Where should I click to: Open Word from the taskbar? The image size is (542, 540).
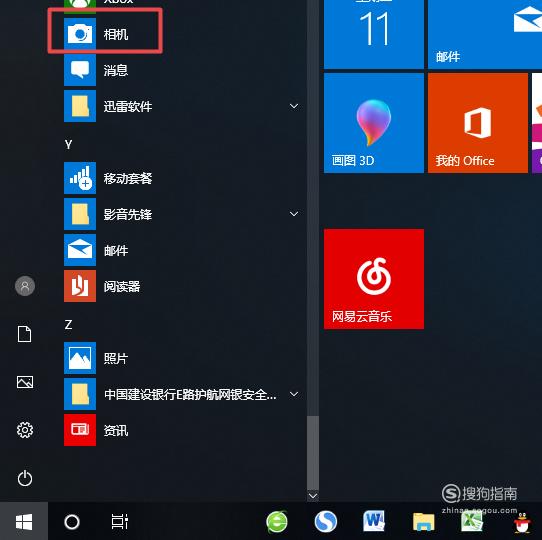coord(374,521)
